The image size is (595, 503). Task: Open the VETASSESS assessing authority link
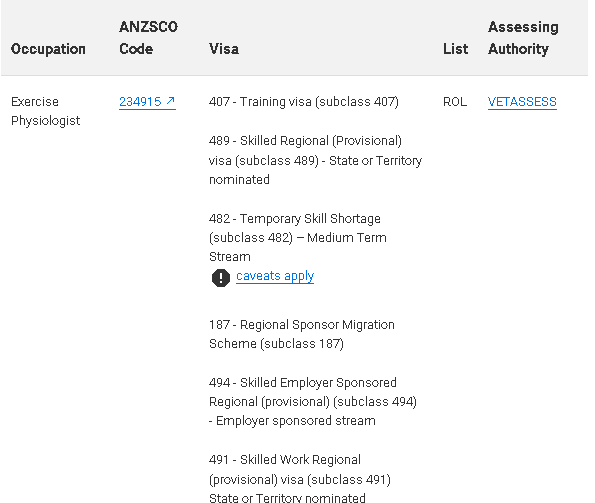(x=522, y=102)
